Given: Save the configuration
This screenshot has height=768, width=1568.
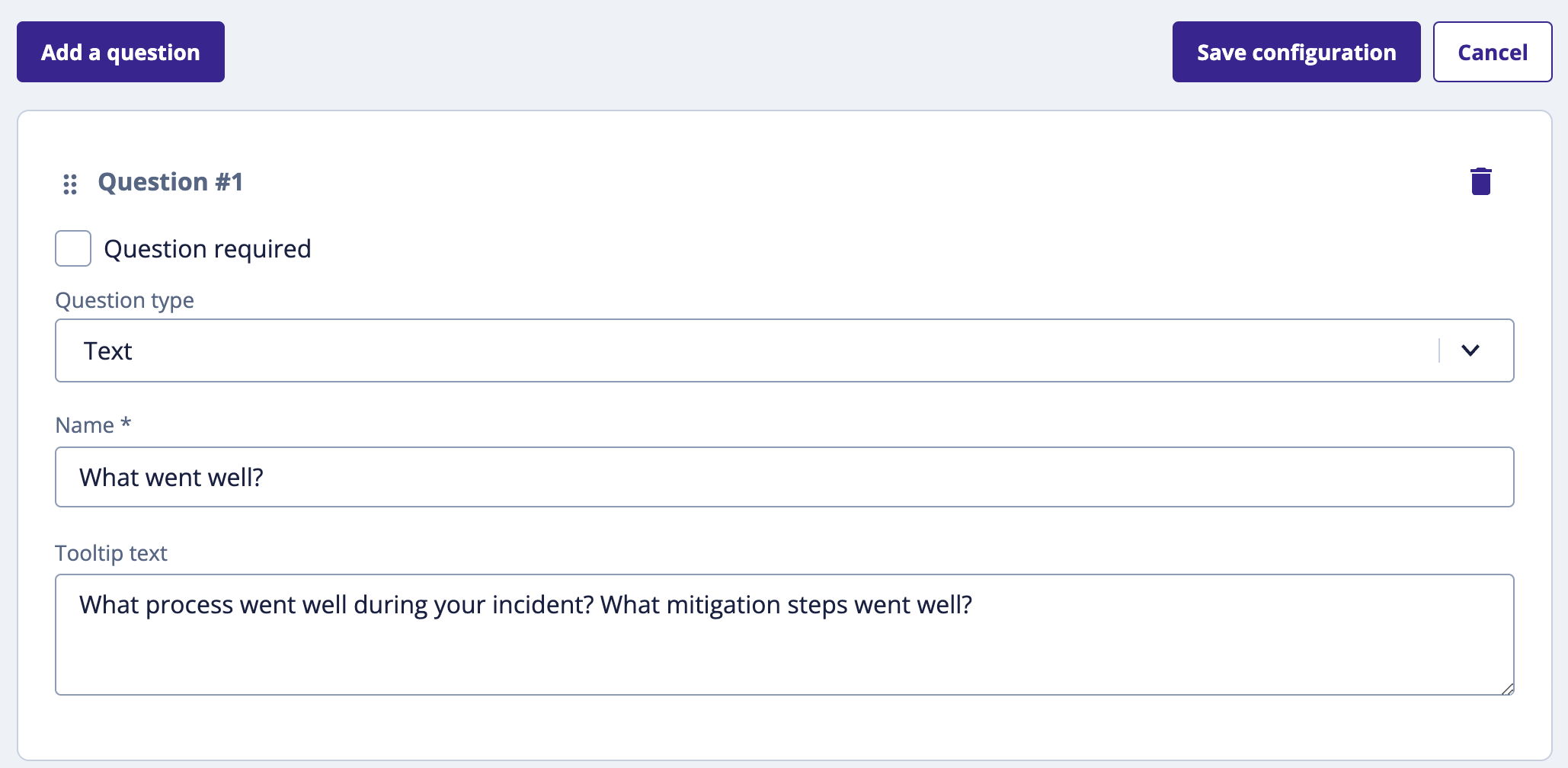Looking at the screenshot, I should point(1296,52).
